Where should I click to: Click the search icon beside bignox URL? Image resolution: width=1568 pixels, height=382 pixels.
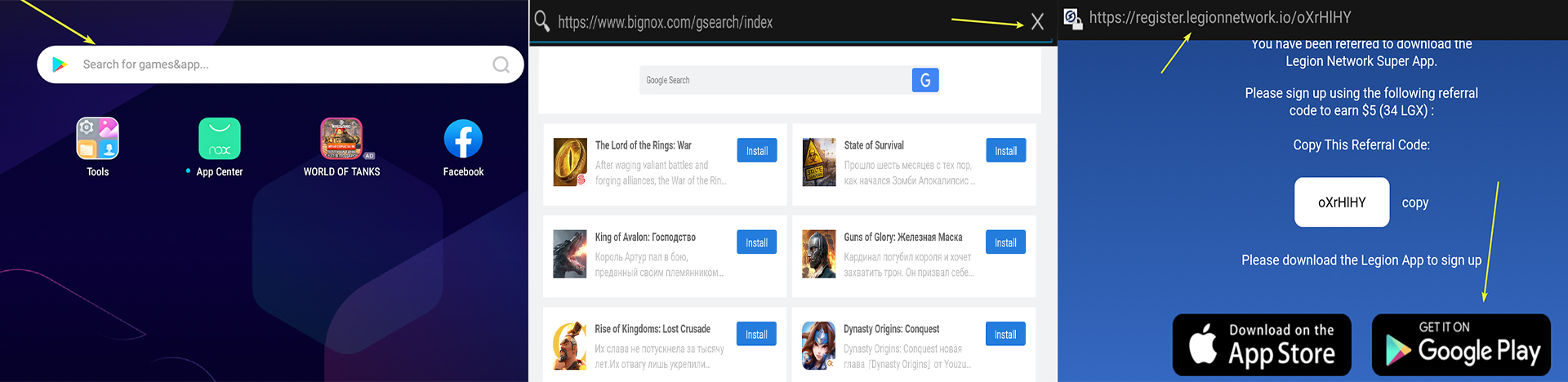541,21
